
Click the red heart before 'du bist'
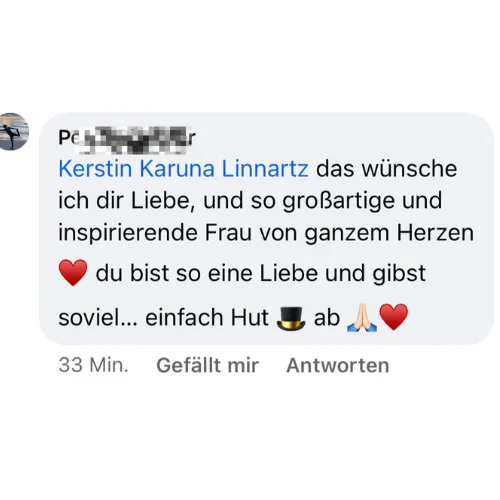(x=73, y=273)
